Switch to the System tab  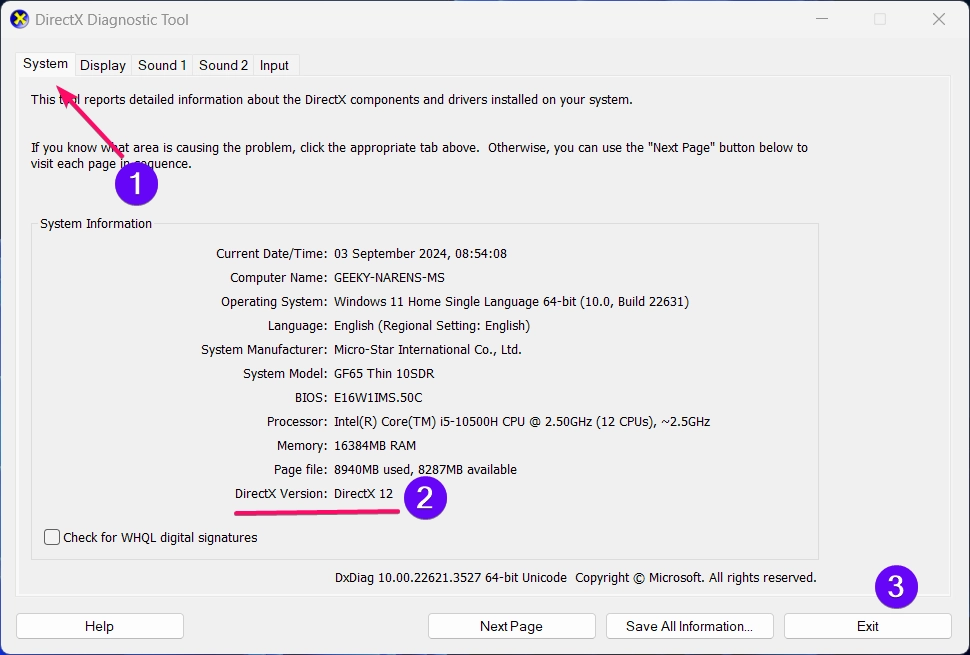(46, 64)
